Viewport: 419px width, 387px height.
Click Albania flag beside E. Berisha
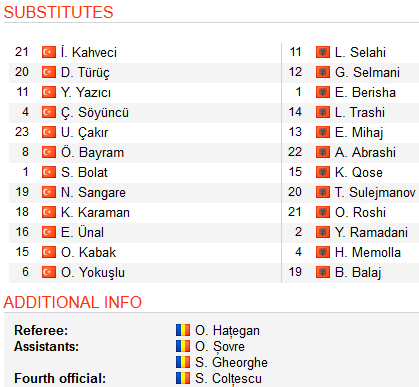click(323, 92)
